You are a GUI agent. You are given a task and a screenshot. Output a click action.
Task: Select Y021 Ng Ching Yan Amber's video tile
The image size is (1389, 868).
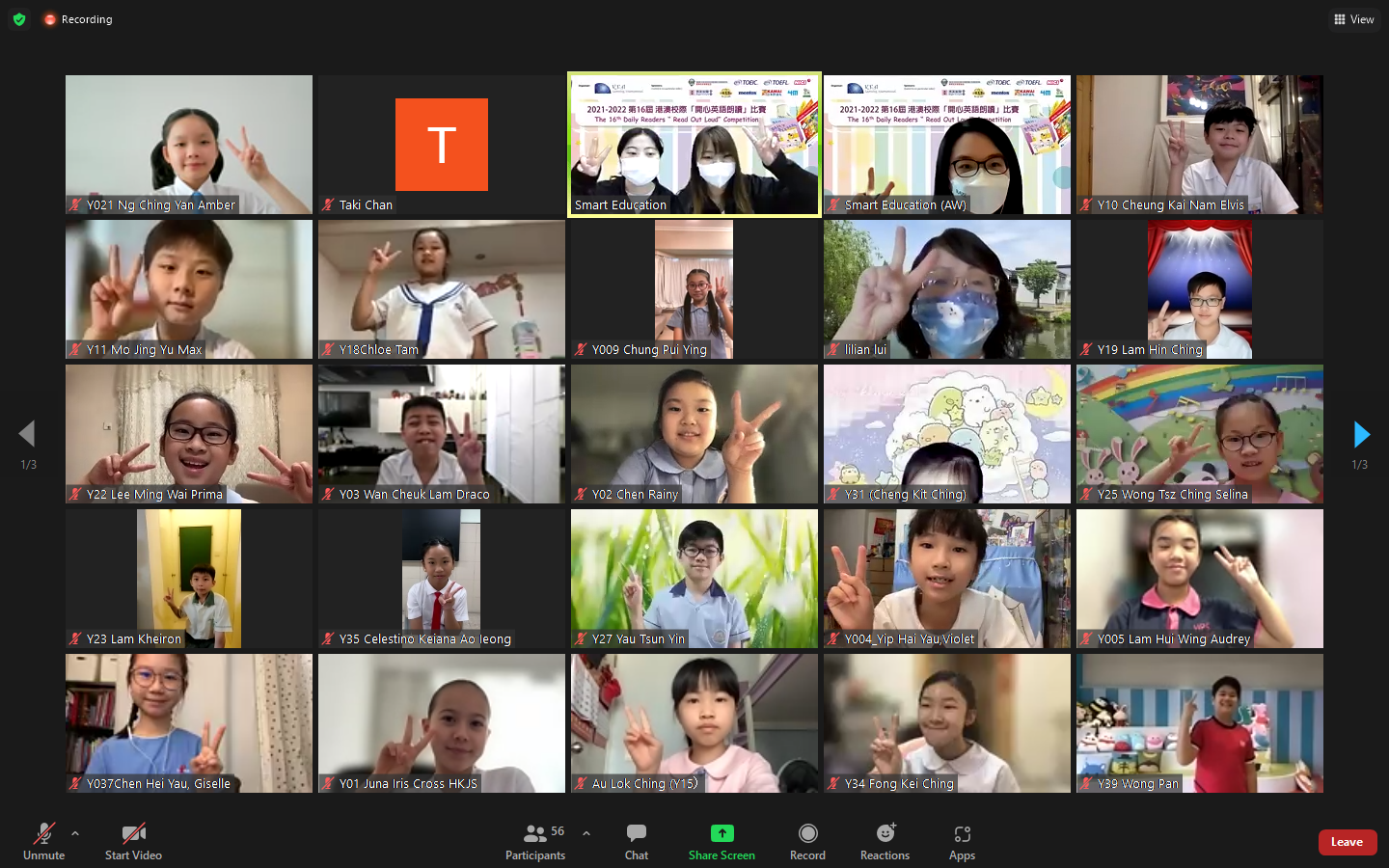189,145
